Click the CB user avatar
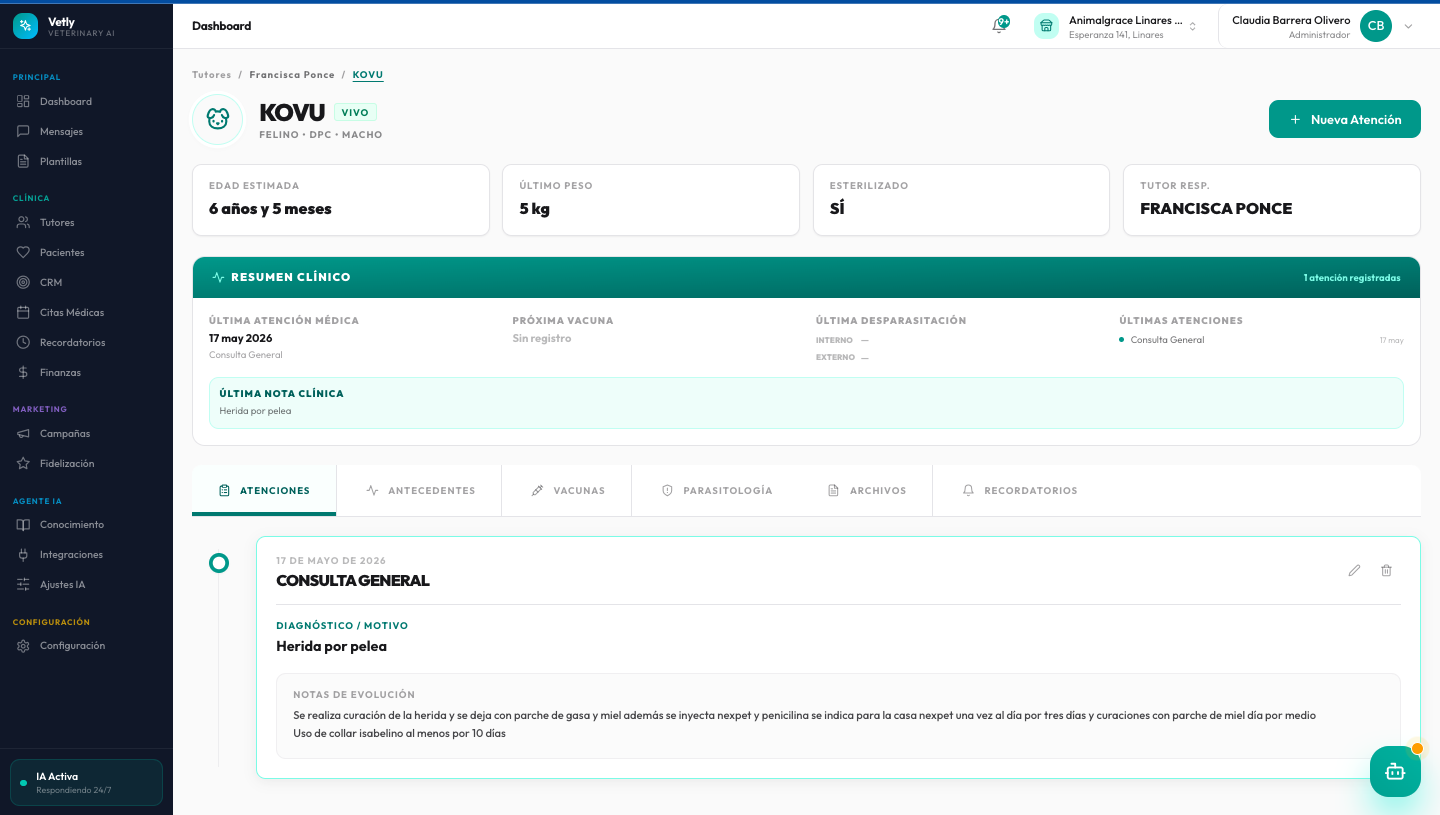1440x815 pixels. pos(1376,26)
